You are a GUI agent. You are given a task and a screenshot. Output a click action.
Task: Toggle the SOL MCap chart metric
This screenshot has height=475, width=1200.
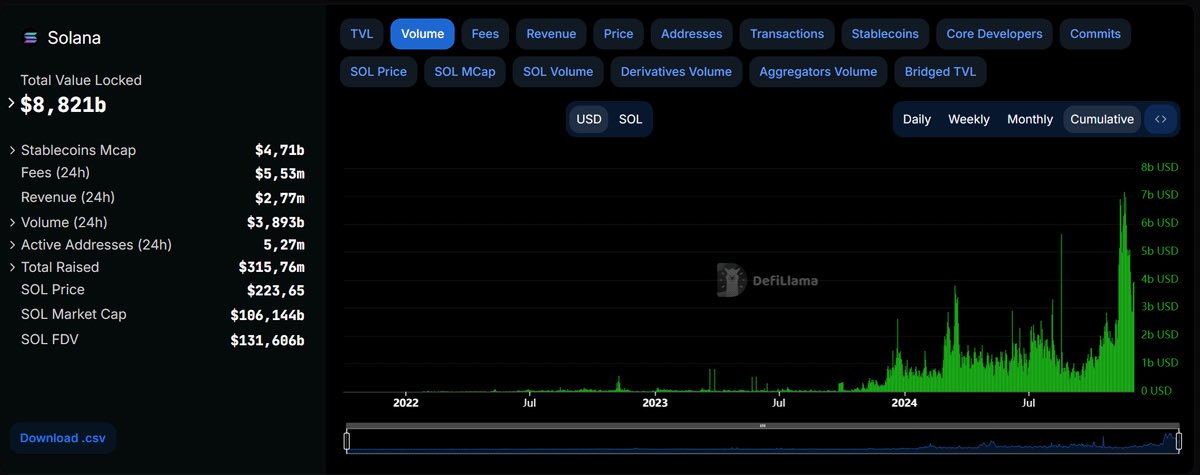click(x=465, y=71)
